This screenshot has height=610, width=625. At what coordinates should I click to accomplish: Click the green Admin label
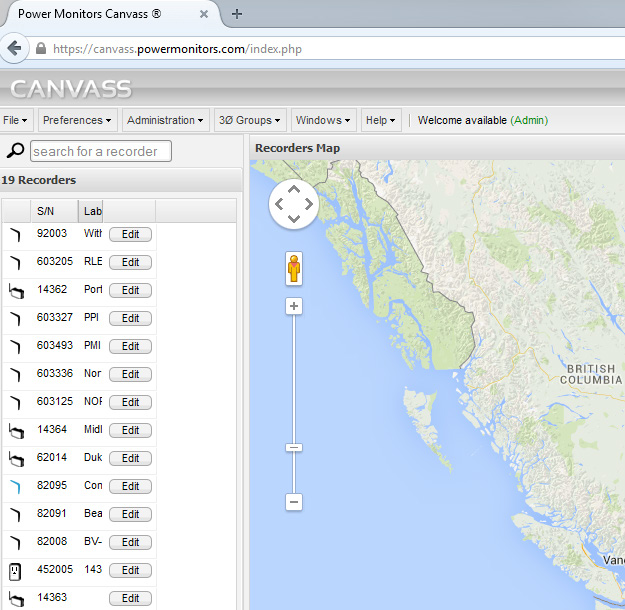pyautogui.click(x=529, y=120)
